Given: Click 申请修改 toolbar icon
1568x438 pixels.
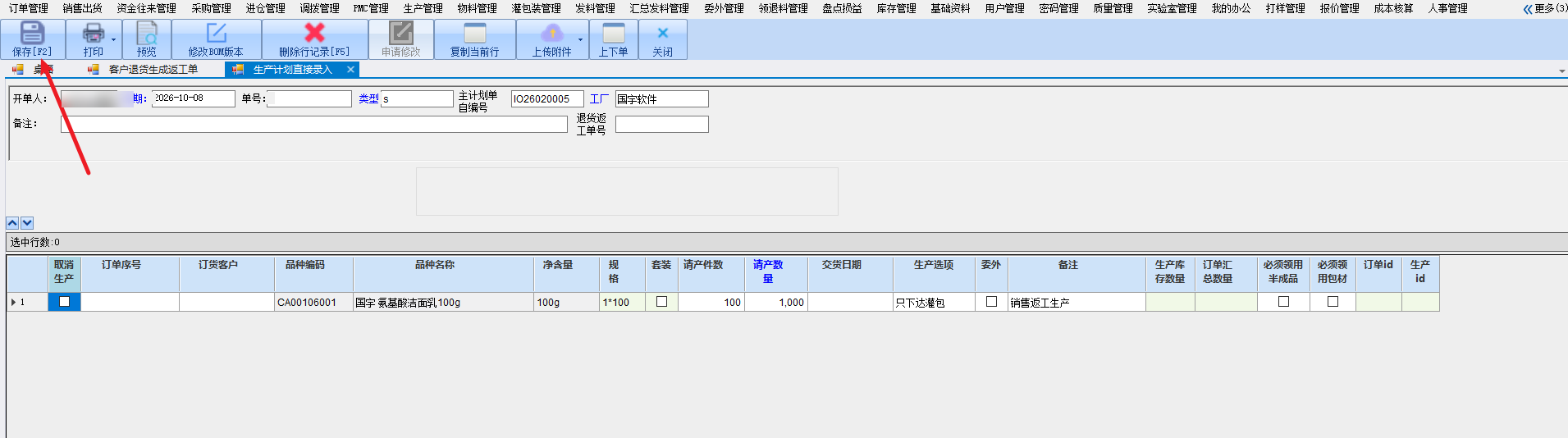Looking at the screenshot, I should point(400,39).
